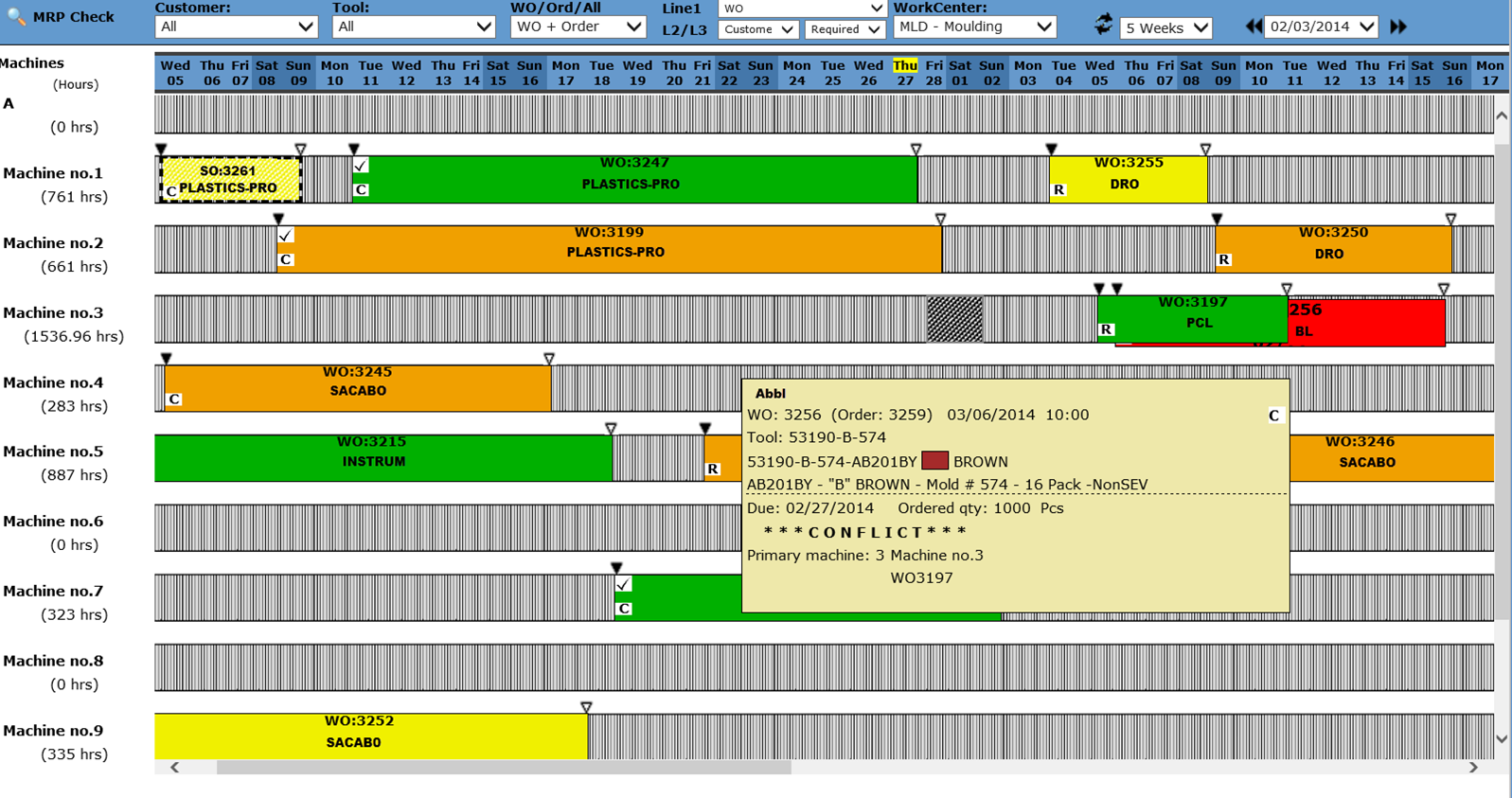Click the R icon on Machine no.5 orange bar
This screenshot has width=1512, height=798.
click(x=713, y=469)
